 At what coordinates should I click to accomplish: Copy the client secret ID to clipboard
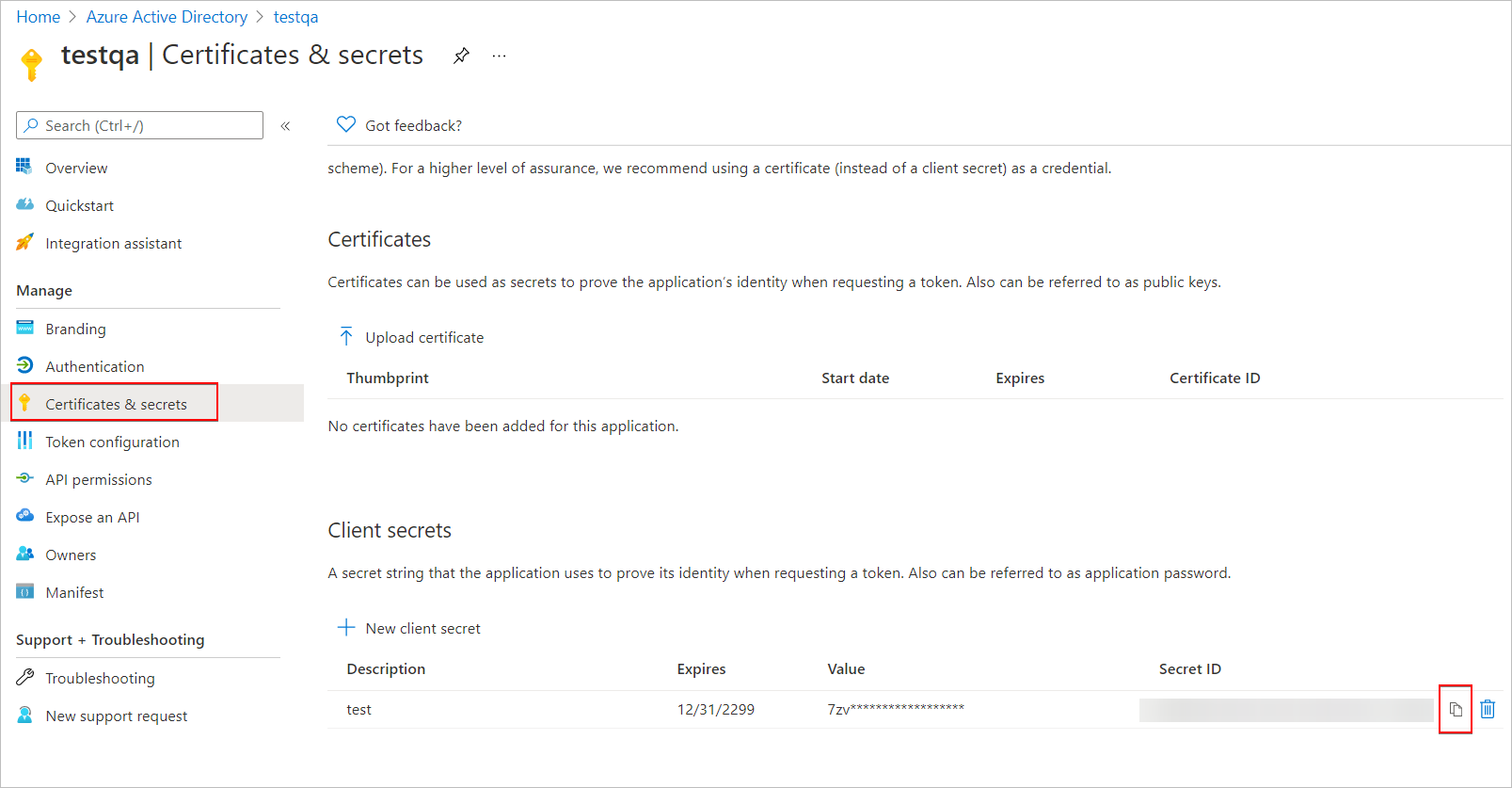[1455, 710]
